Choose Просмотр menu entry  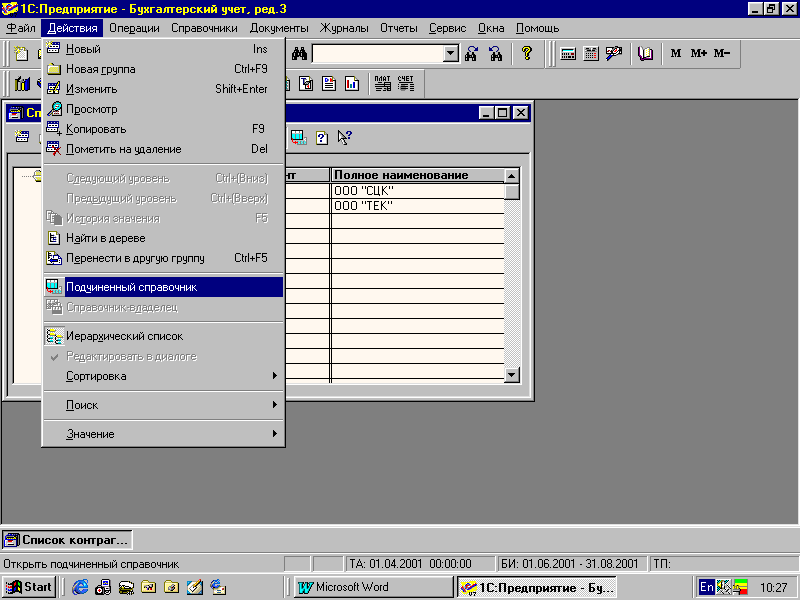pos(163,109)
